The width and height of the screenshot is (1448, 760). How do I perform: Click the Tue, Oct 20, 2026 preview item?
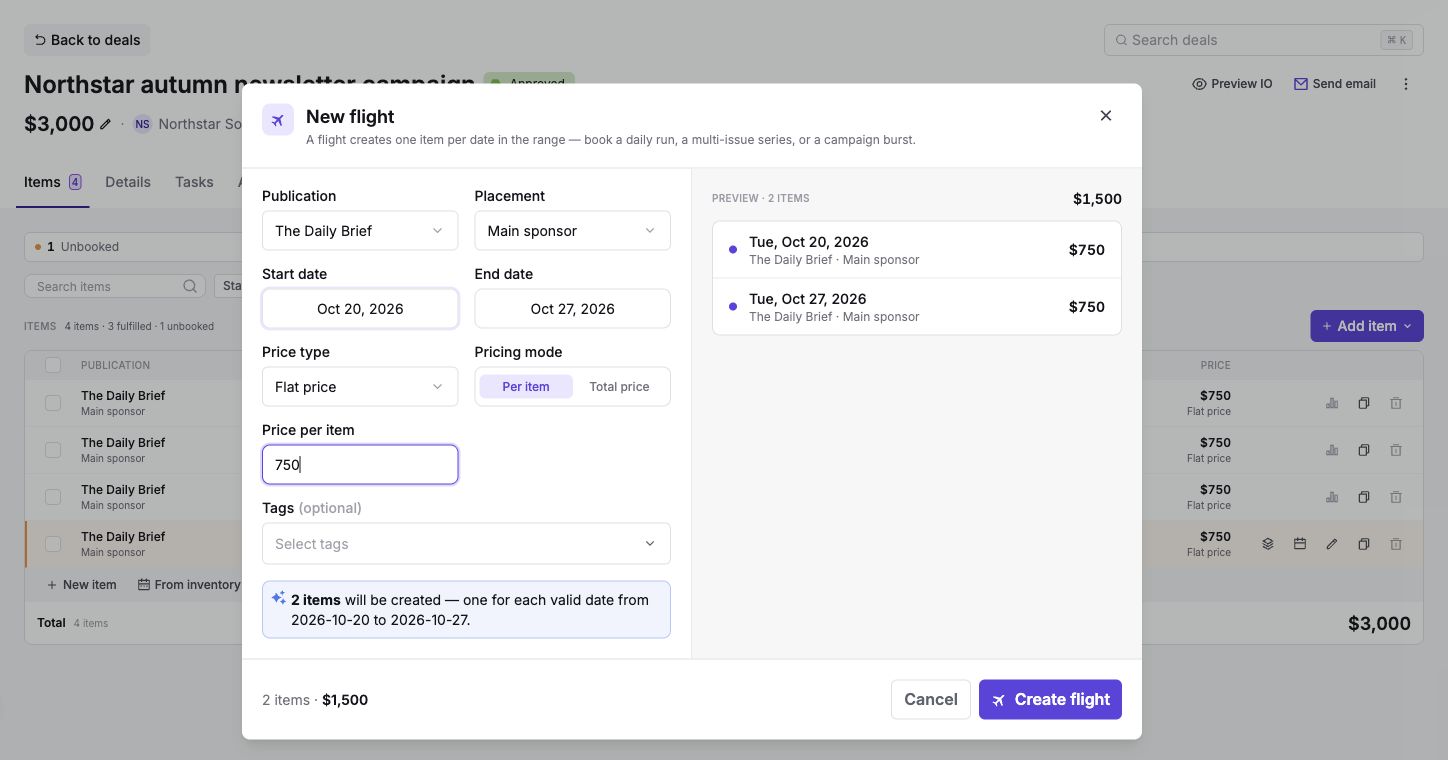coord(917,250)
